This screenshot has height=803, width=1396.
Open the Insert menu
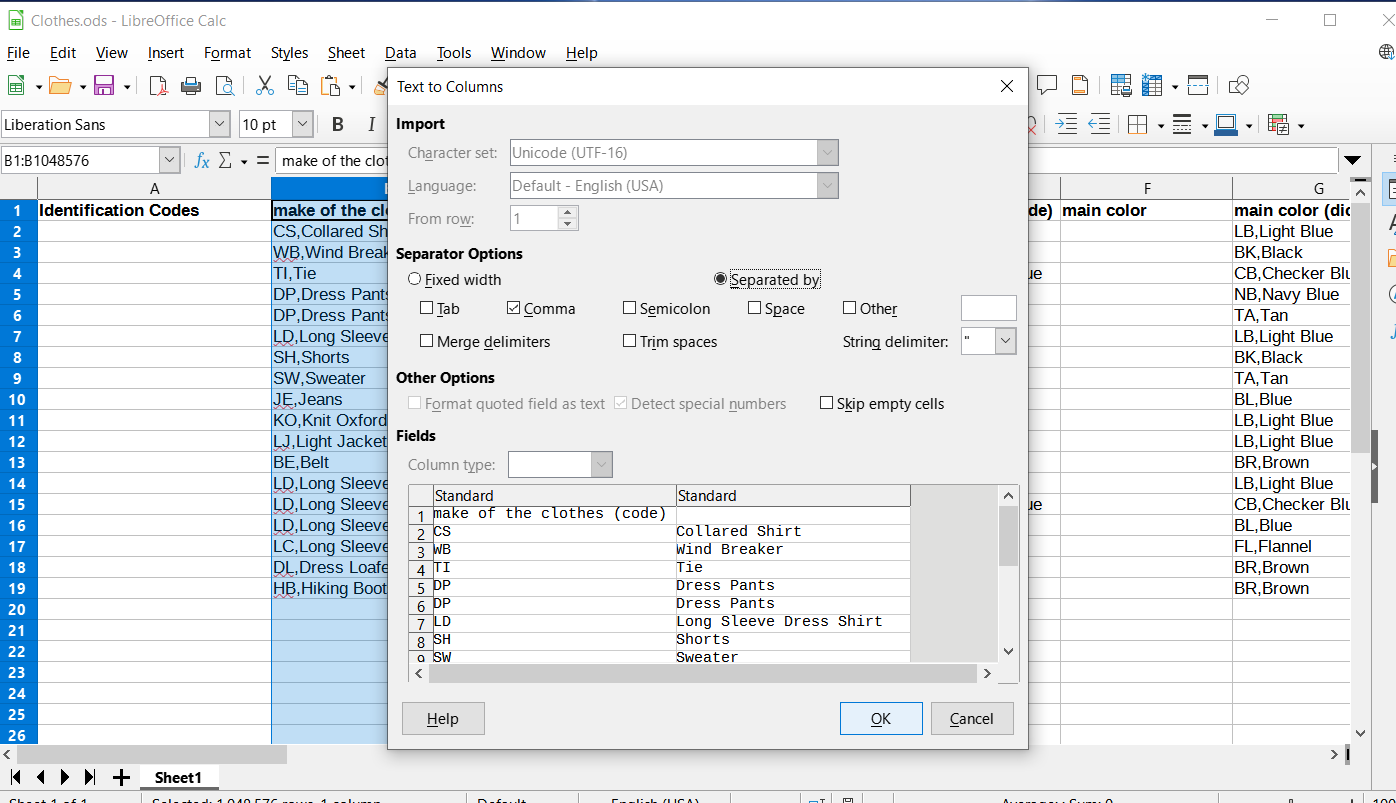click(x=166, y=53)
